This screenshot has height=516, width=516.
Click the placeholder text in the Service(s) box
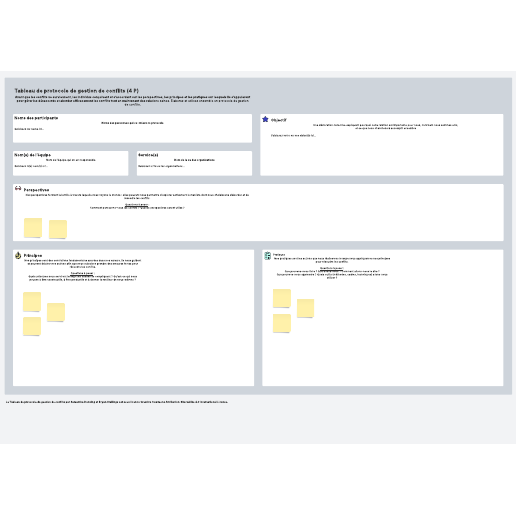tap(161, 166)
